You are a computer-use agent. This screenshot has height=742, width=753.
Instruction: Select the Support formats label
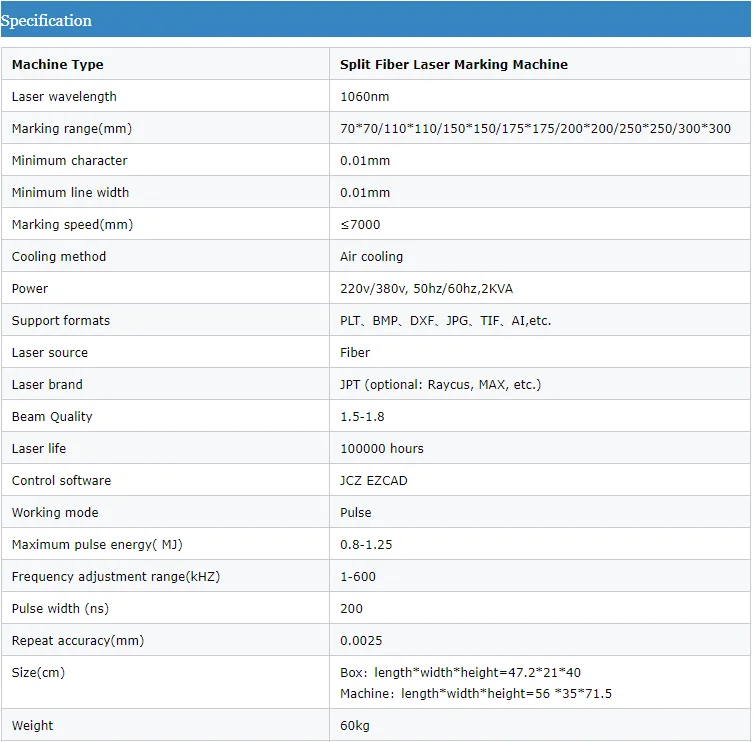pyautogui.click(x=61, y=321)
